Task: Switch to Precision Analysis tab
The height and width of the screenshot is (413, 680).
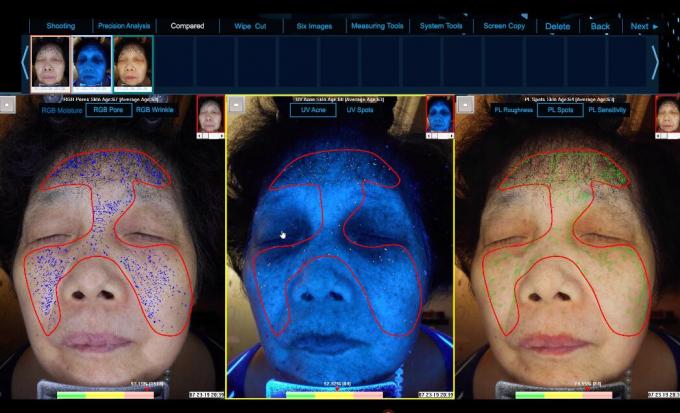Action: [x=124, y=26]
